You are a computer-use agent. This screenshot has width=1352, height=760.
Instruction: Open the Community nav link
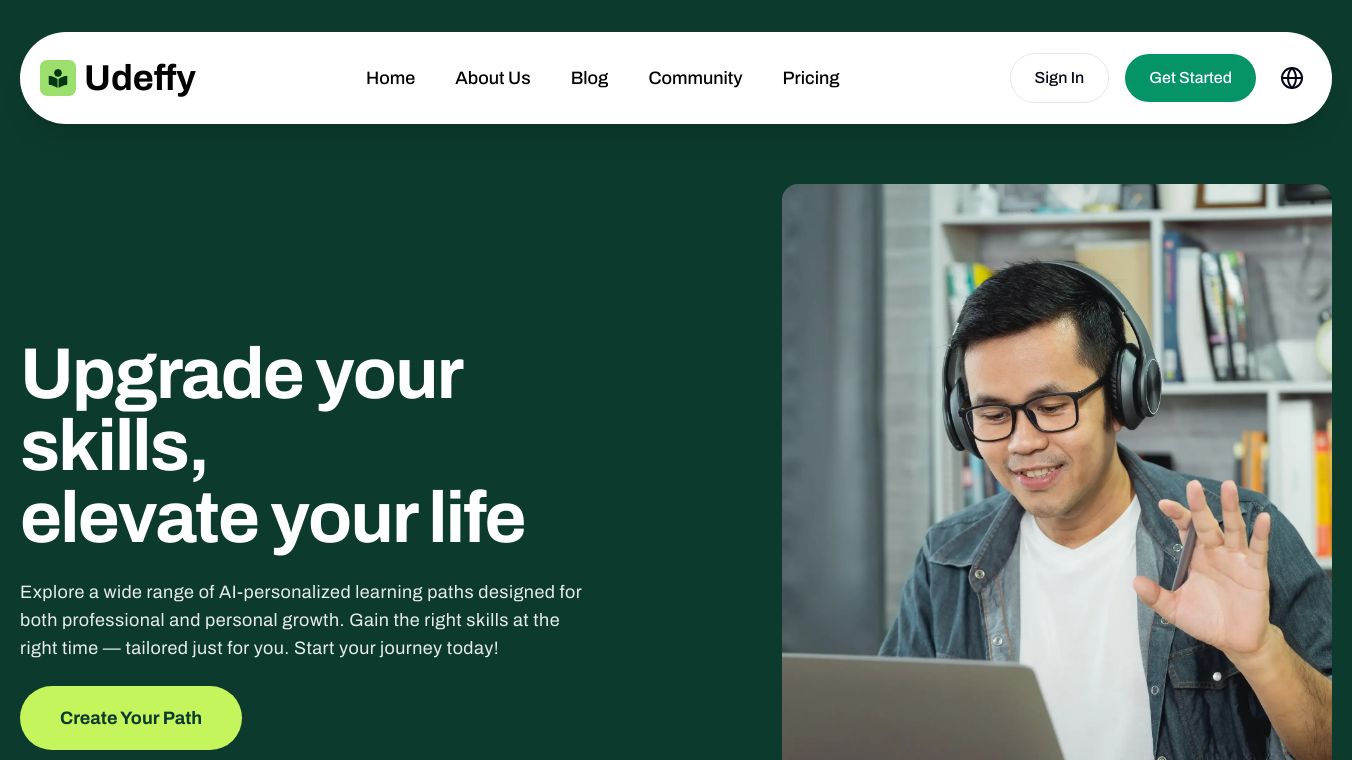click(x=695, y=78)
